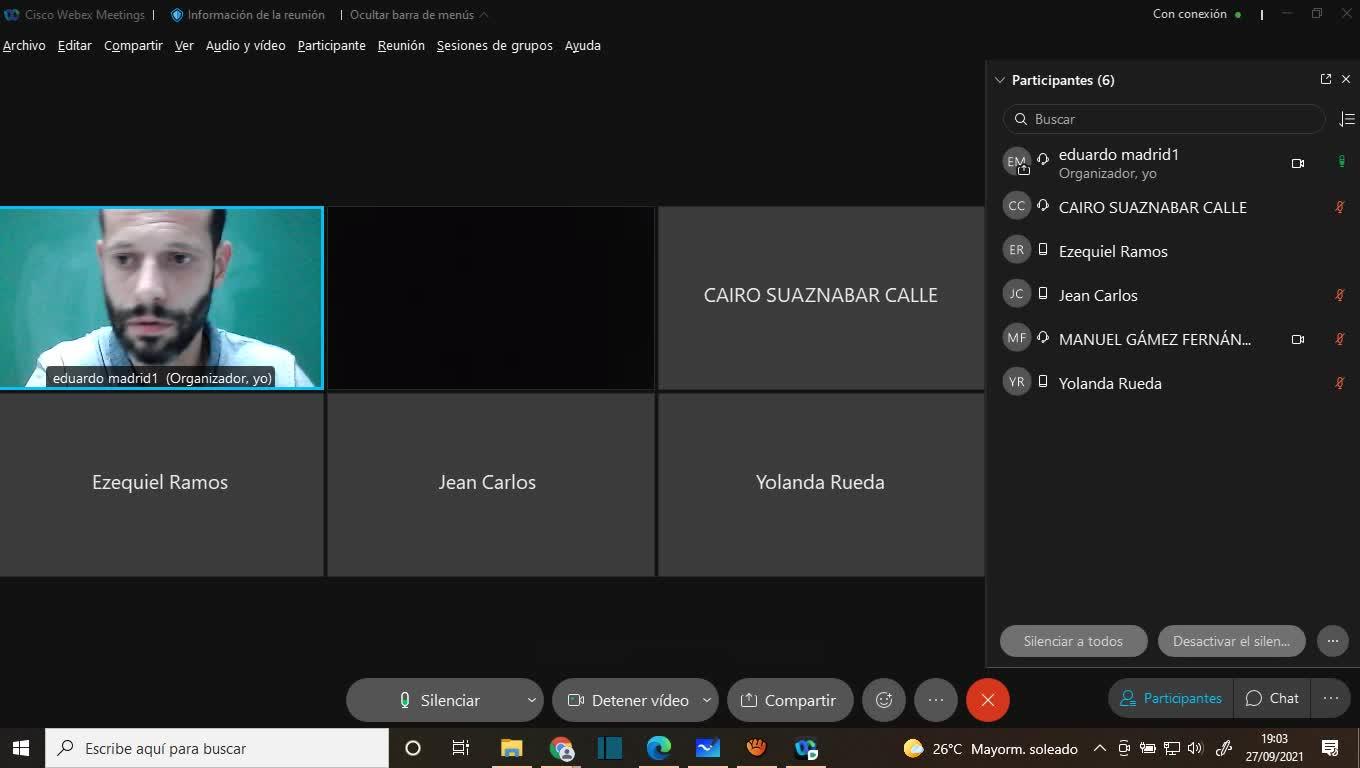This screenshot has height=768, width=1360.
Task: Toggle eduardo madrid1's microphone in participant list
Action: click(1341, 162)
